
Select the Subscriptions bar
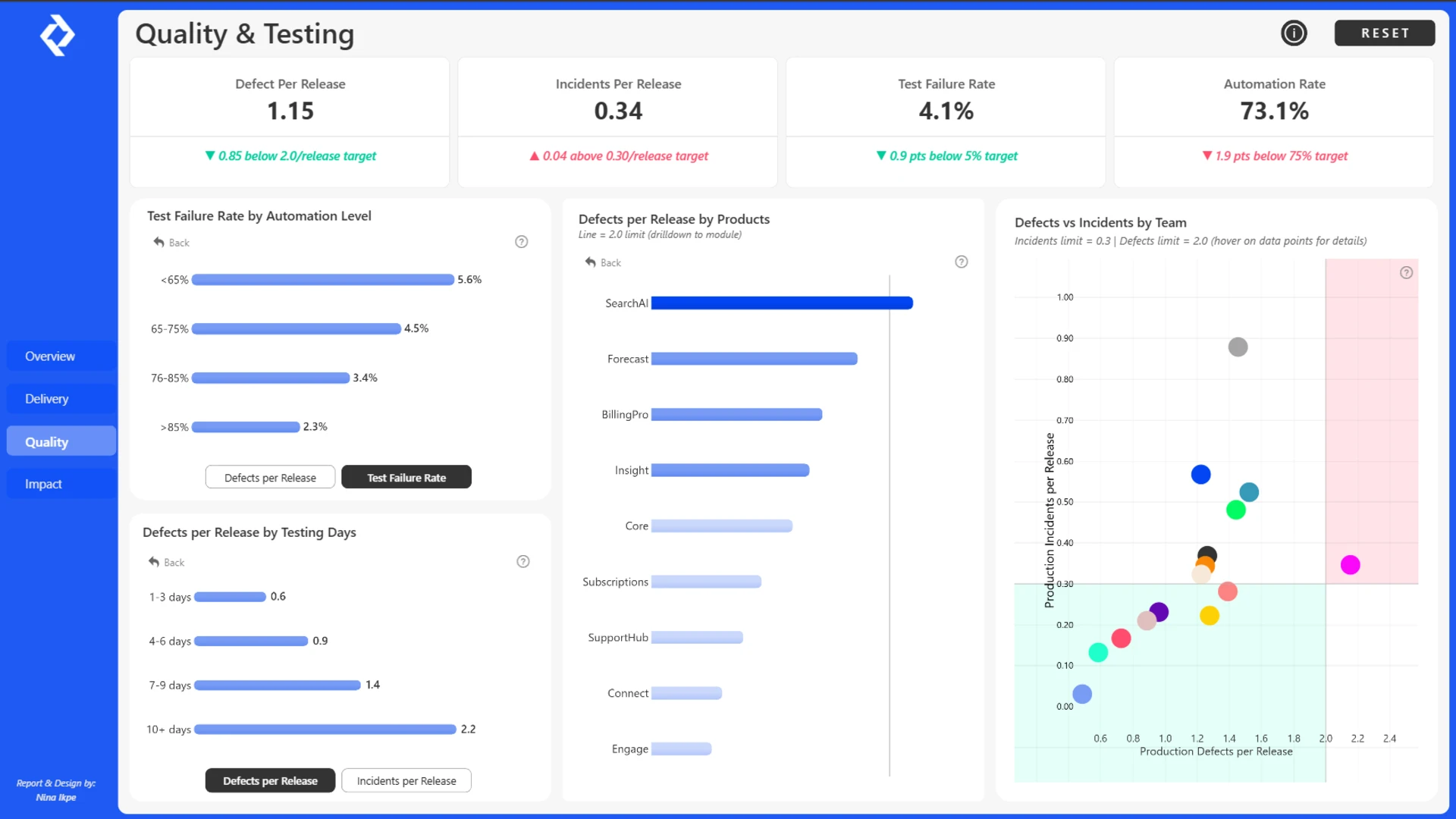pos(706,582)
